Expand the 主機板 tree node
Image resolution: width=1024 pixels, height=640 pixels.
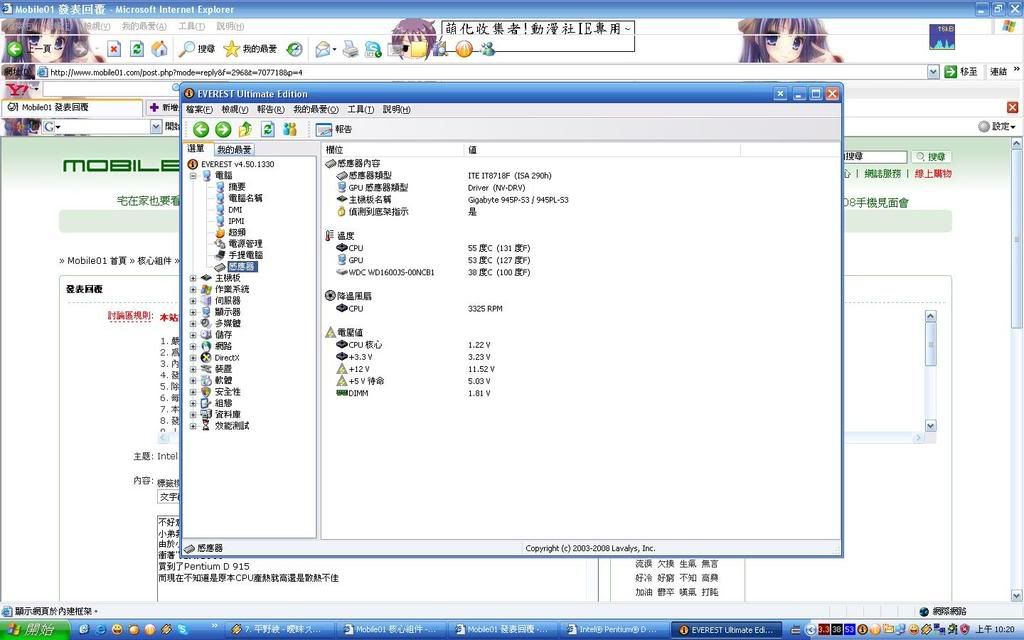(x=193, y=278)
